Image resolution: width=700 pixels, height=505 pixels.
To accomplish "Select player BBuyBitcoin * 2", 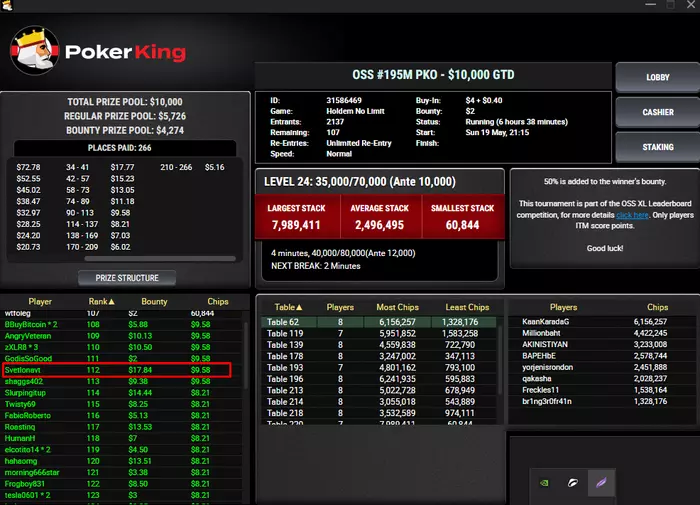I will (x=121, y=325).
